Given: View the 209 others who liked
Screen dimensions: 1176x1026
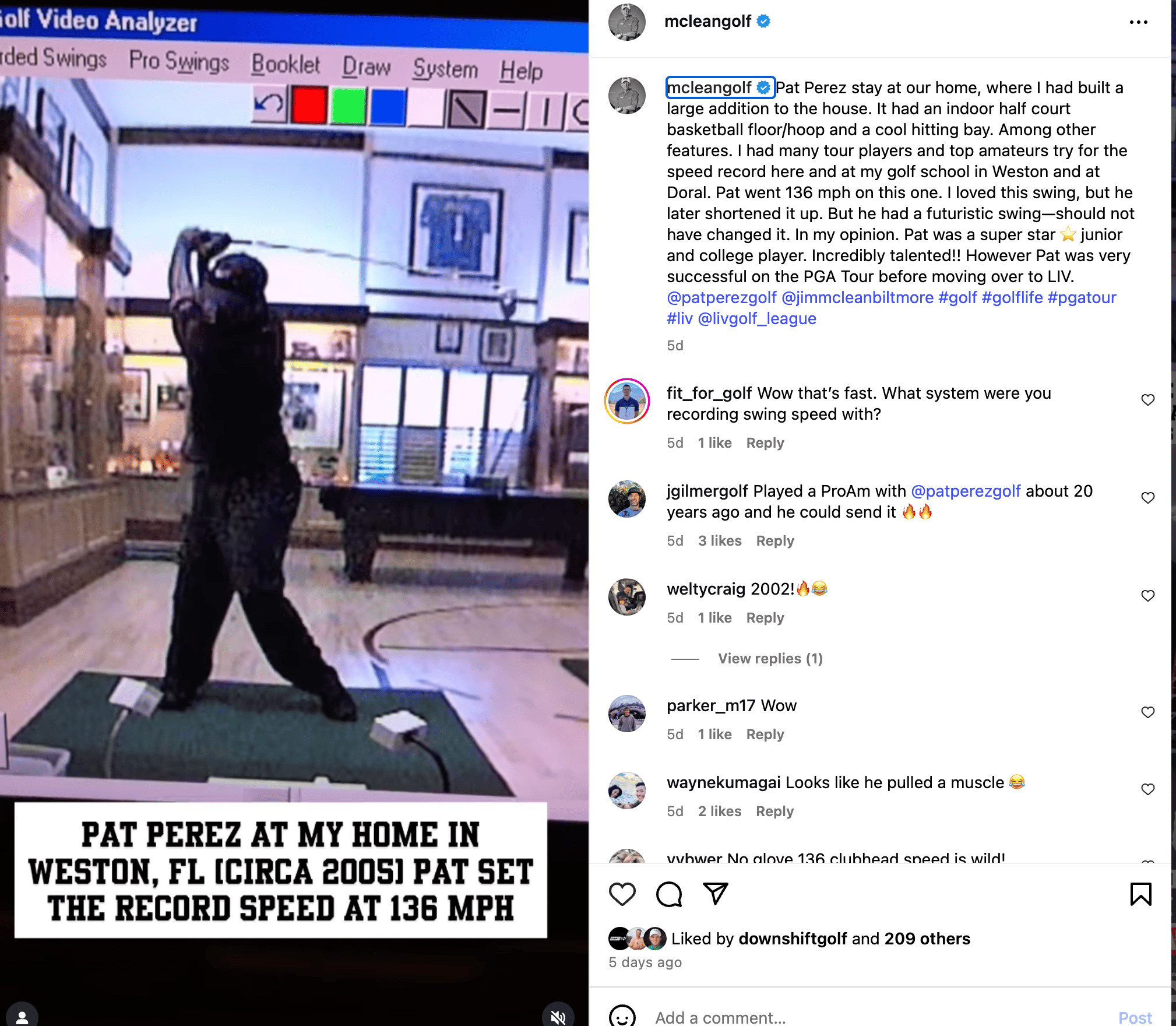Looking at the screenshot, I should pyautogui.click(x=927, y=939).
